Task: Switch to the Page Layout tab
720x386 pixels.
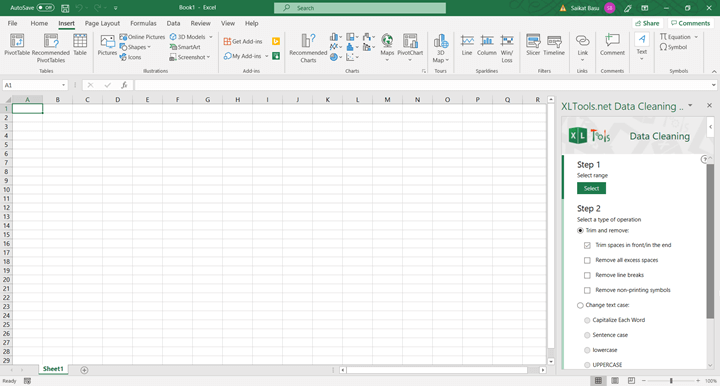Action: coord(102,23)
